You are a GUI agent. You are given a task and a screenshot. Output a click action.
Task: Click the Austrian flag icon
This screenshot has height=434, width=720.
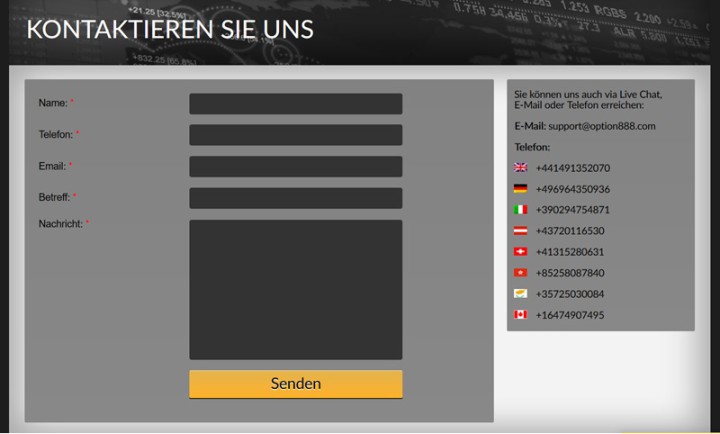520,231
